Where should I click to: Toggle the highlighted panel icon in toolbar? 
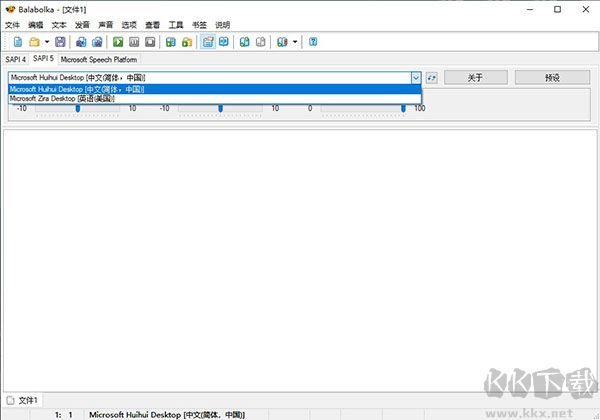pyautogui.click(x=208, y=42)
